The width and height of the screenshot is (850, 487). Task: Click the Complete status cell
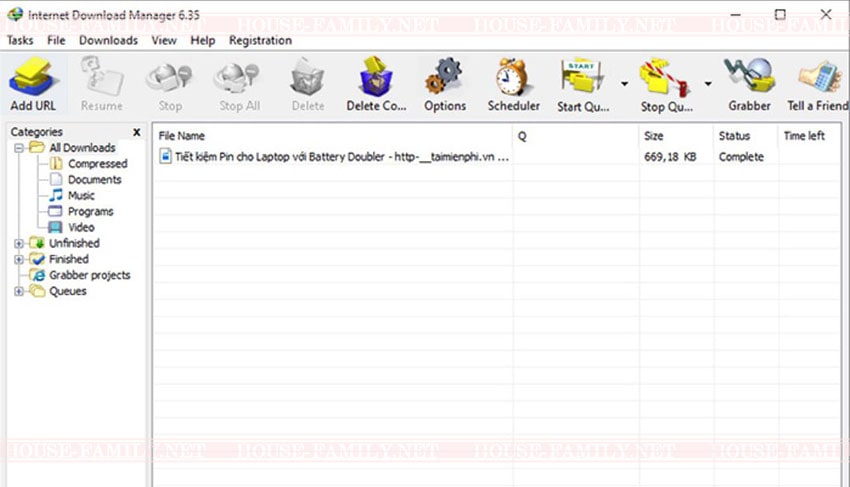tap(741, 157)
